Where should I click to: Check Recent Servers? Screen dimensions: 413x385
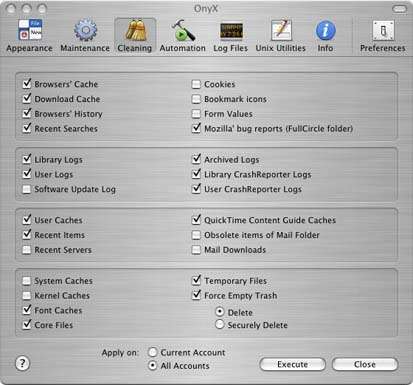(x=27, y=250)
